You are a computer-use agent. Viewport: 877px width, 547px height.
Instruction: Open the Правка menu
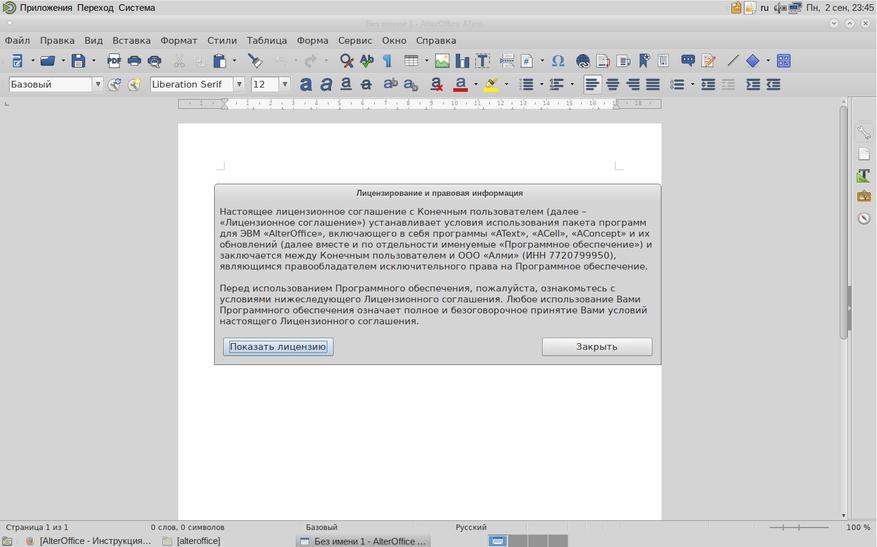pyautogui.click(x=57, y=40)
